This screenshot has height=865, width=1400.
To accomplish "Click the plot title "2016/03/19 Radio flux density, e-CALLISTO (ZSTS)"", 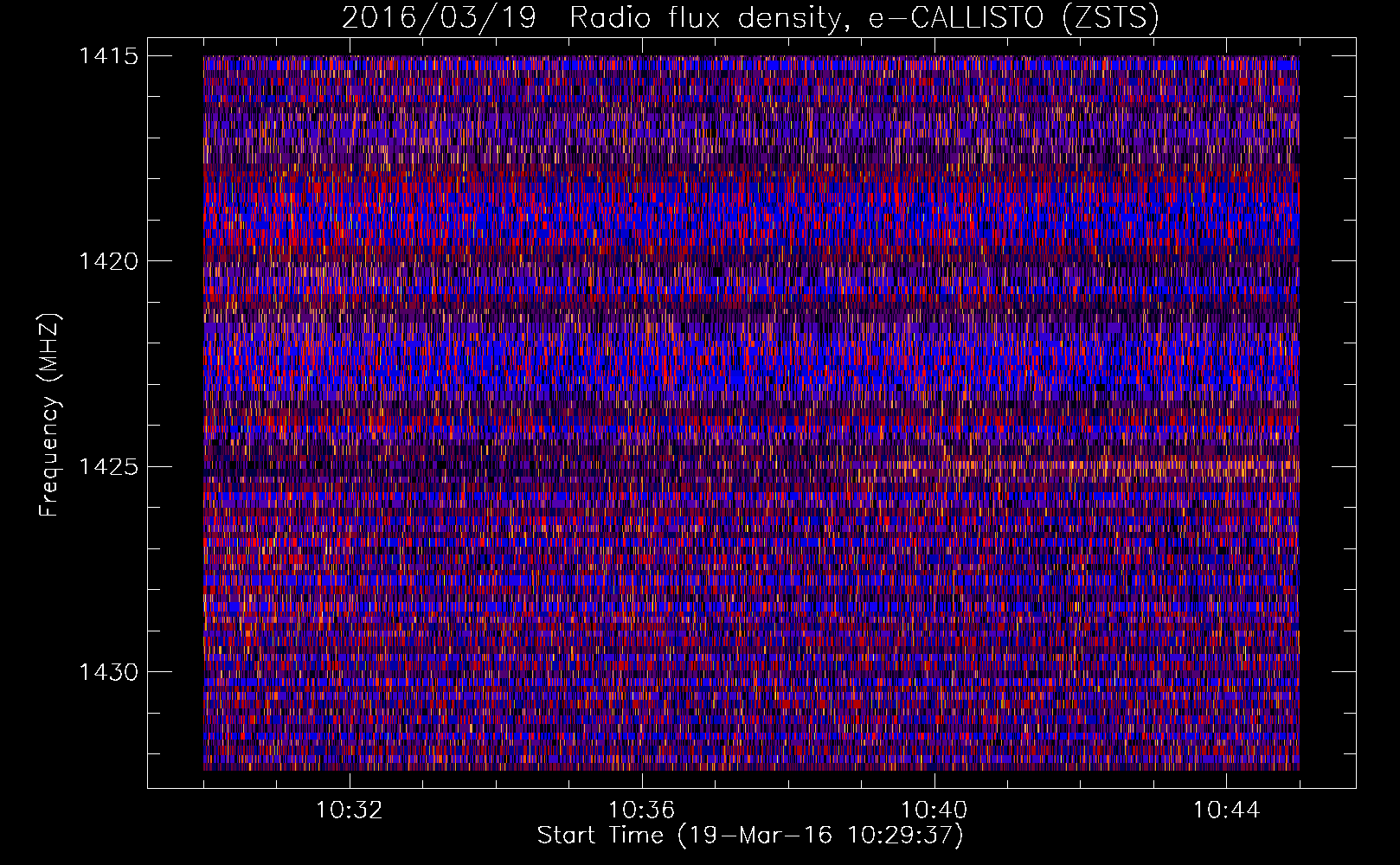I will (750, 17).
